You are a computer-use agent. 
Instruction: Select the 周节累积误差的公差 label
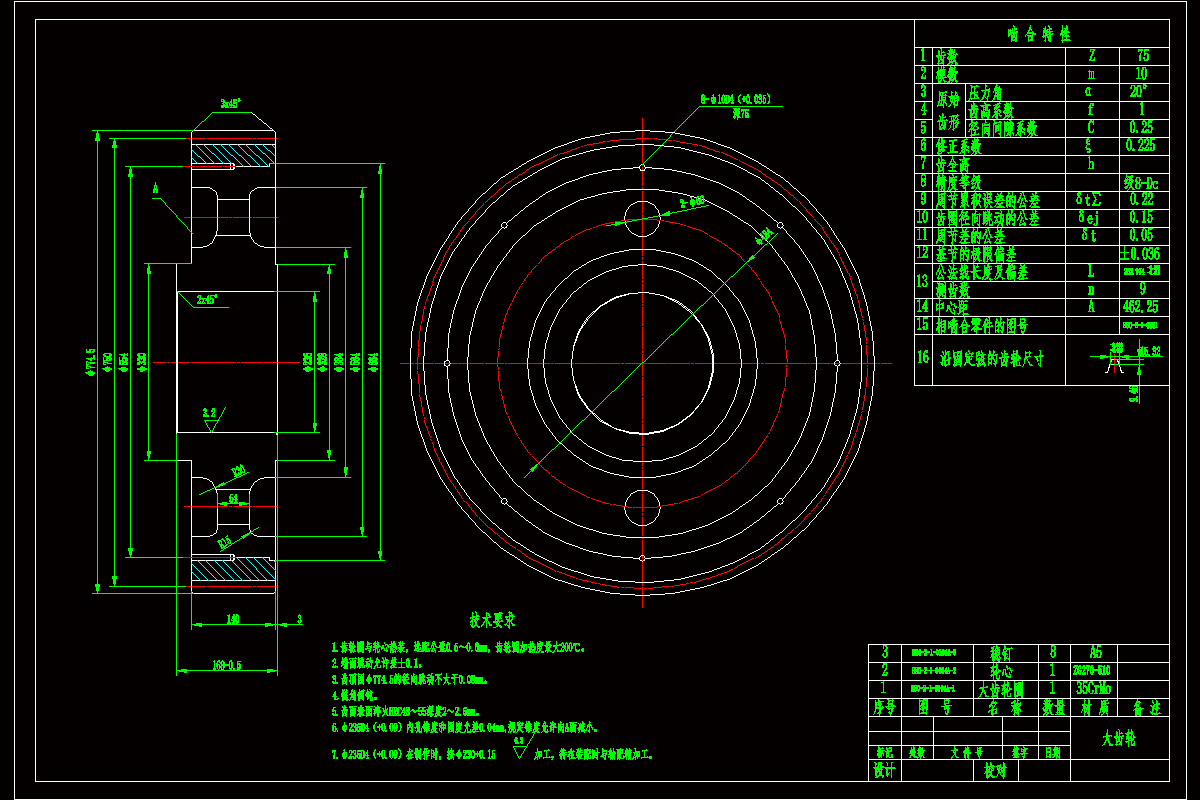pyautogui.click(x=987, y=200)
